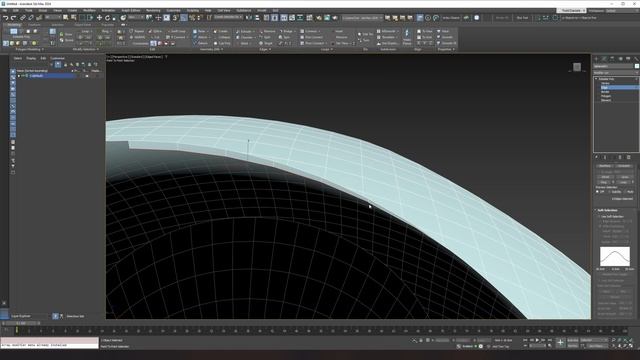Viewport: 640px width, 360px height.
Task: Click the Align tool icon
Action: coord(257,18)
